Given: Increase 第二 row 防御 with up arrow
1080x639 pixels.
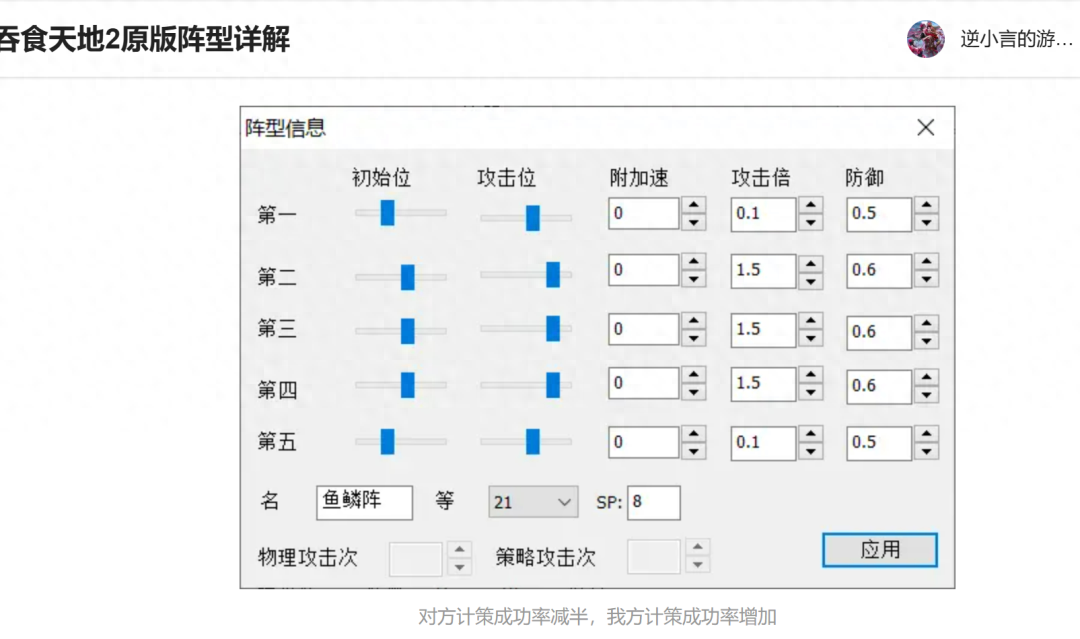Looking at the screenshot, I should (x=926, y=262).
